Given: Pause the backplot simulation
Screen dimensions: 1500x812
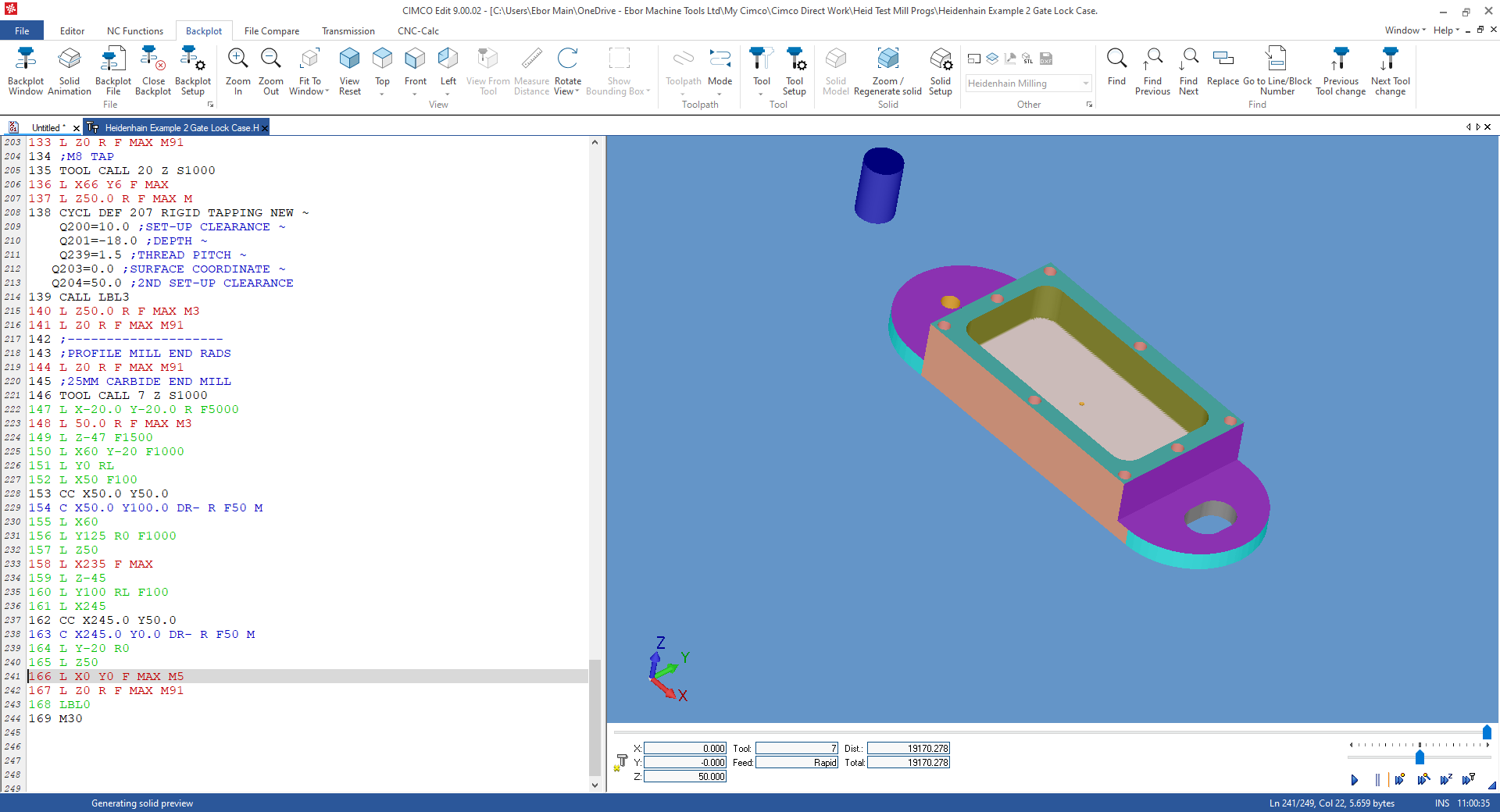Looking at the screenshot, I should (x=1377, y=780).
